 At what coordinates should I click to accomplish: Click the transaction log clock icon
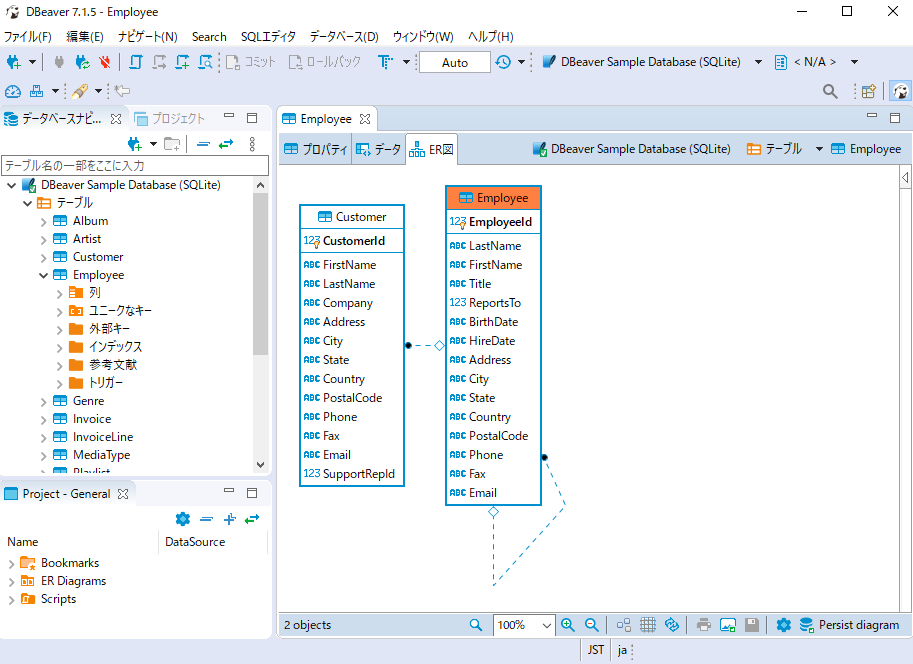tap(503, 62)
